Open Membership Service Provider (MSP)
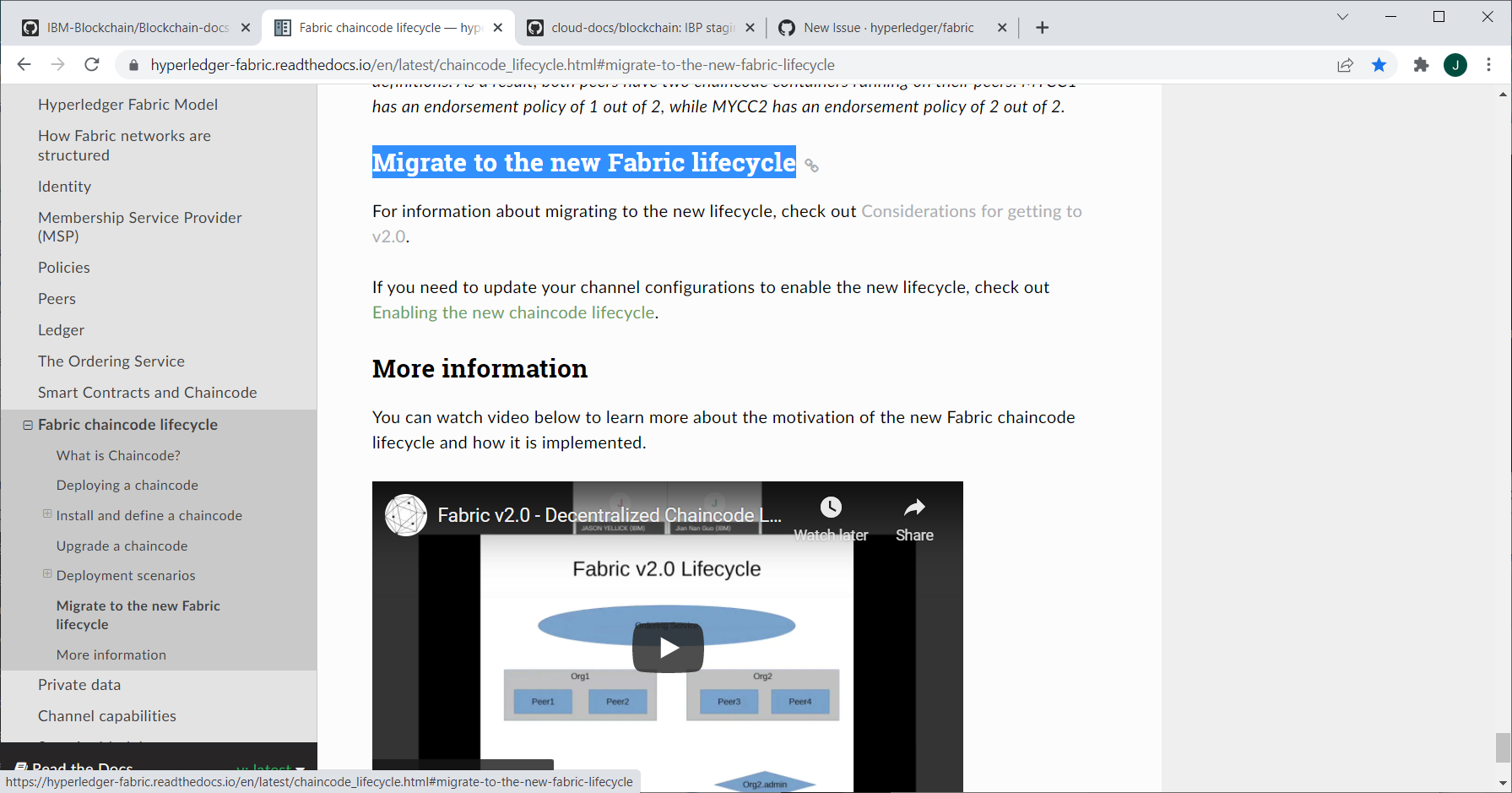This screenshot has width=1512, height=793. click(139, 227)
